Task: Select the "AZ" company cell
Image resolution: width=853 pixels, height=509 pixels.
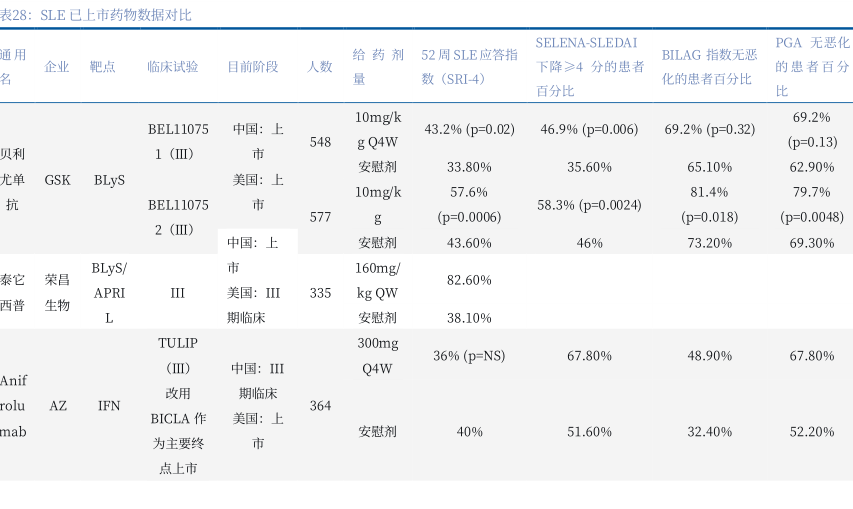Action: (x=58, y=406)
